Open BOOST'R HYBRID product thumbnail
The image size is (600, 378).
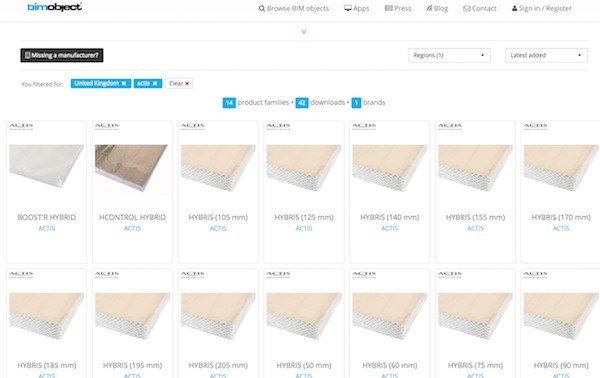click(x=47, y=166)
